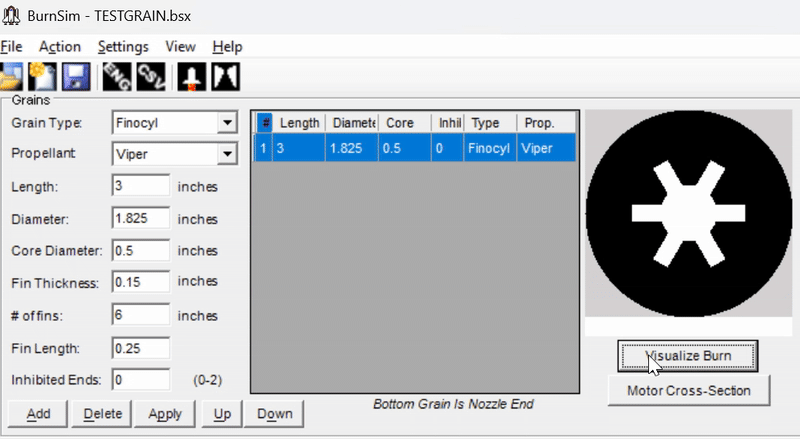Click the New file toolbar icon
800x439 pixels.
click(x=42, y=76)
